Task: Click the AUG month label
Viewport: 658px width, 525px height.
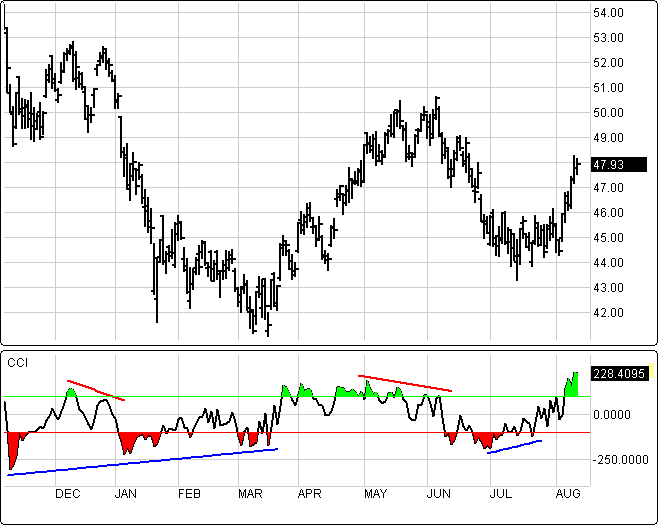Action: click(568, 494)
